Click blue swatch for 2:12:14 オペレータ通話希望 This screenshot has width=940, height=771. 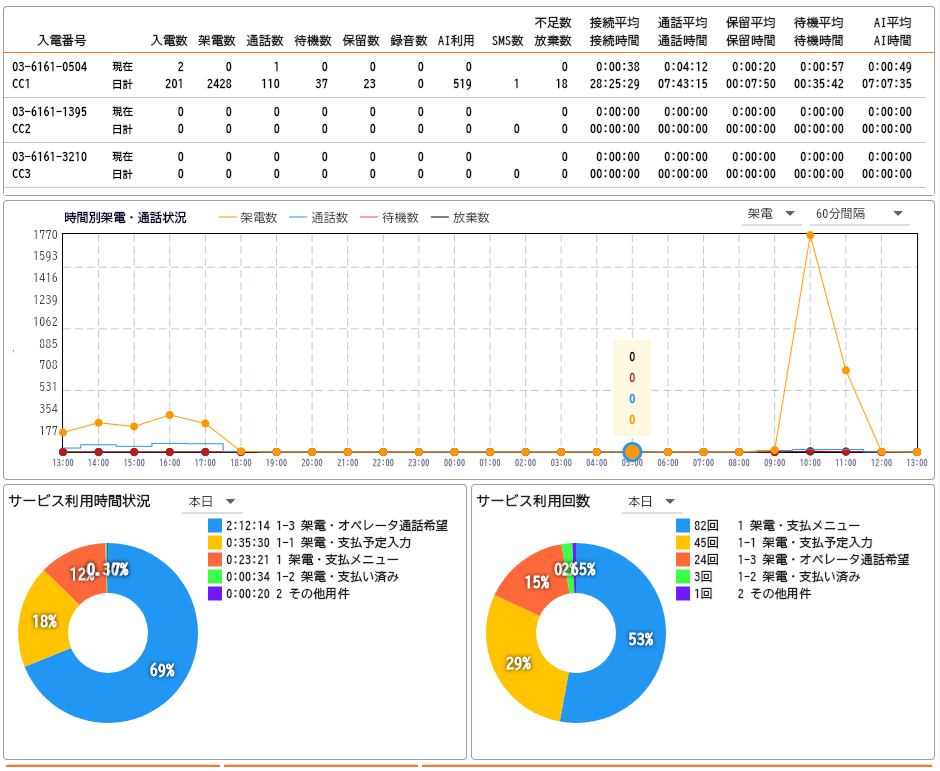click(x=215, y=525)
